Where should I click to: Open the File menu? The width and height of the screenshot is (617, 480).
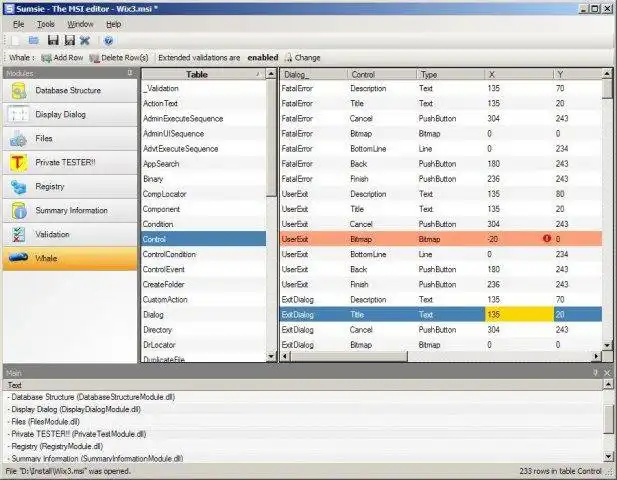coord(18,24)
